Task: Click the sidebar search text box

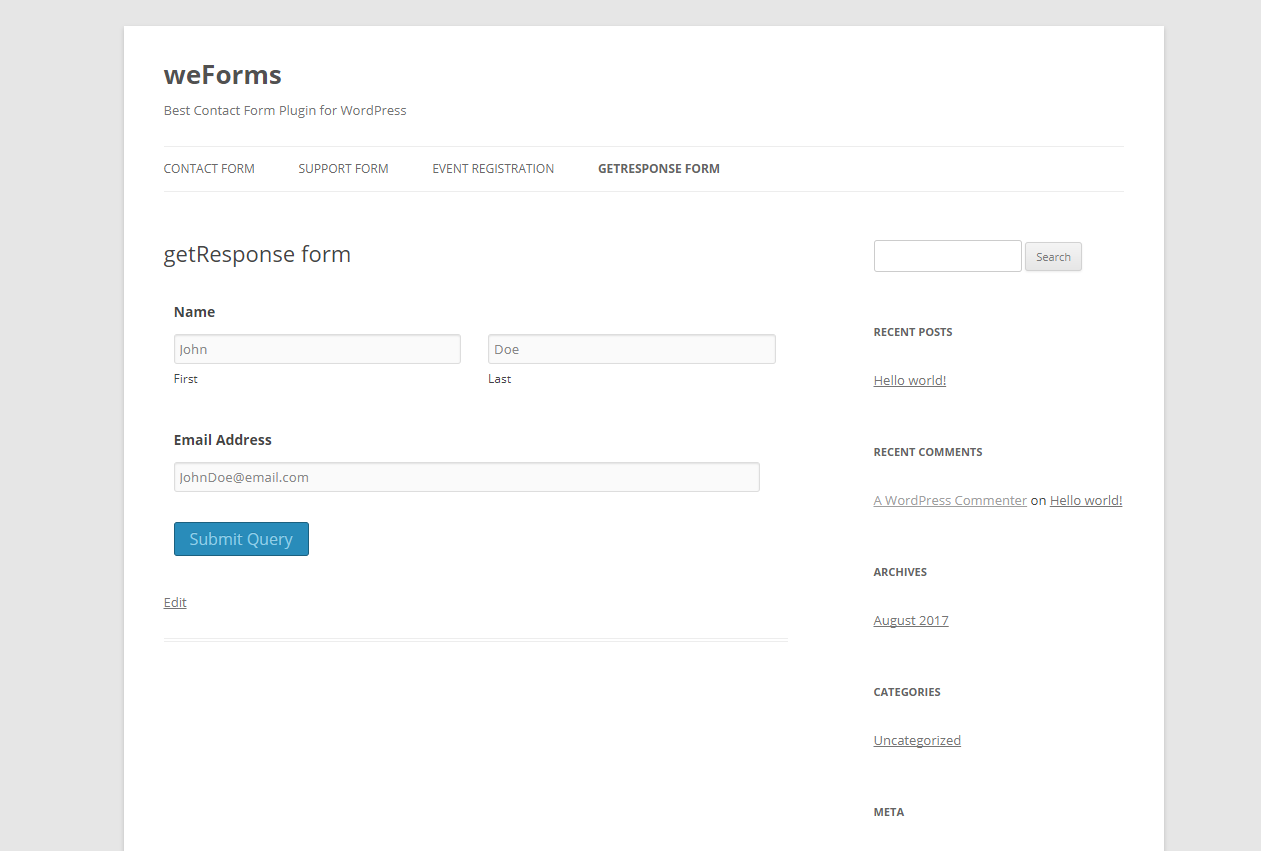Action: point(947,256)
